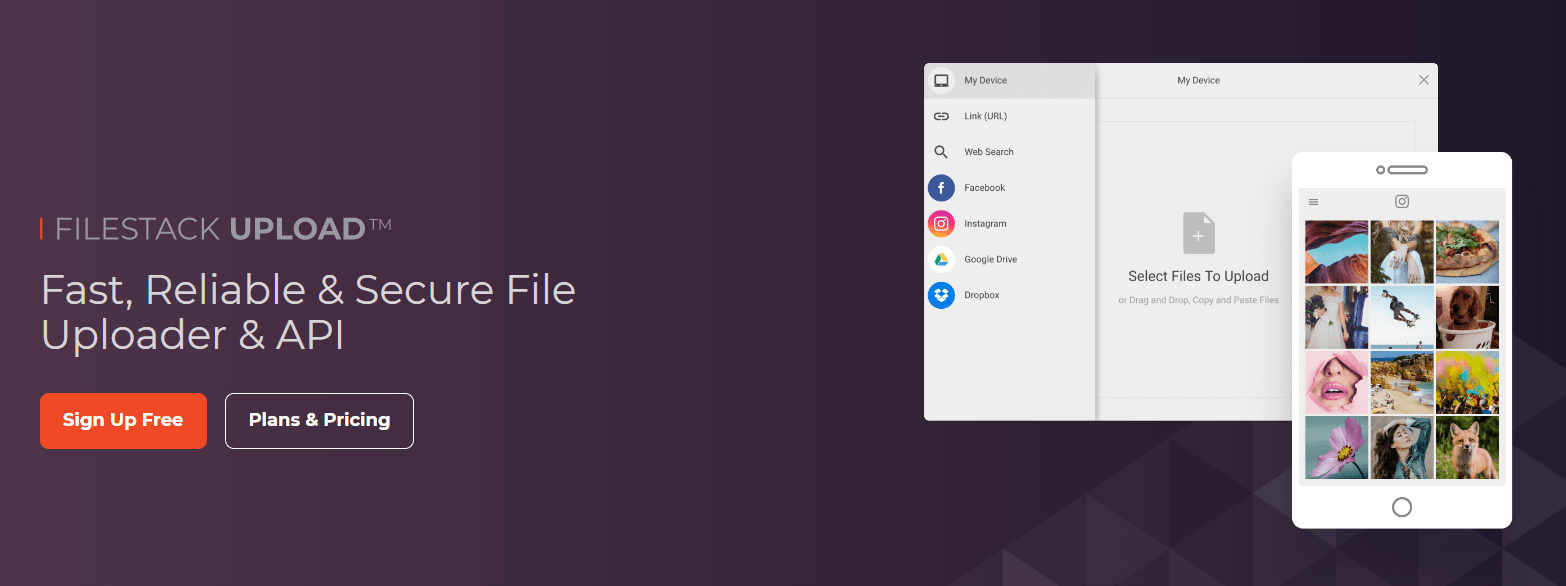Select the beach coastline photo thumbnail
1566x586 pixels.
coord(1402,382)
